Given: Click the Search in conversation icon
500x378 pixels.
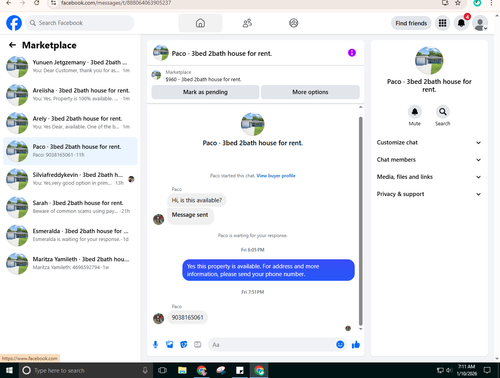Looking at the screenshot, I should pos(443,112).
